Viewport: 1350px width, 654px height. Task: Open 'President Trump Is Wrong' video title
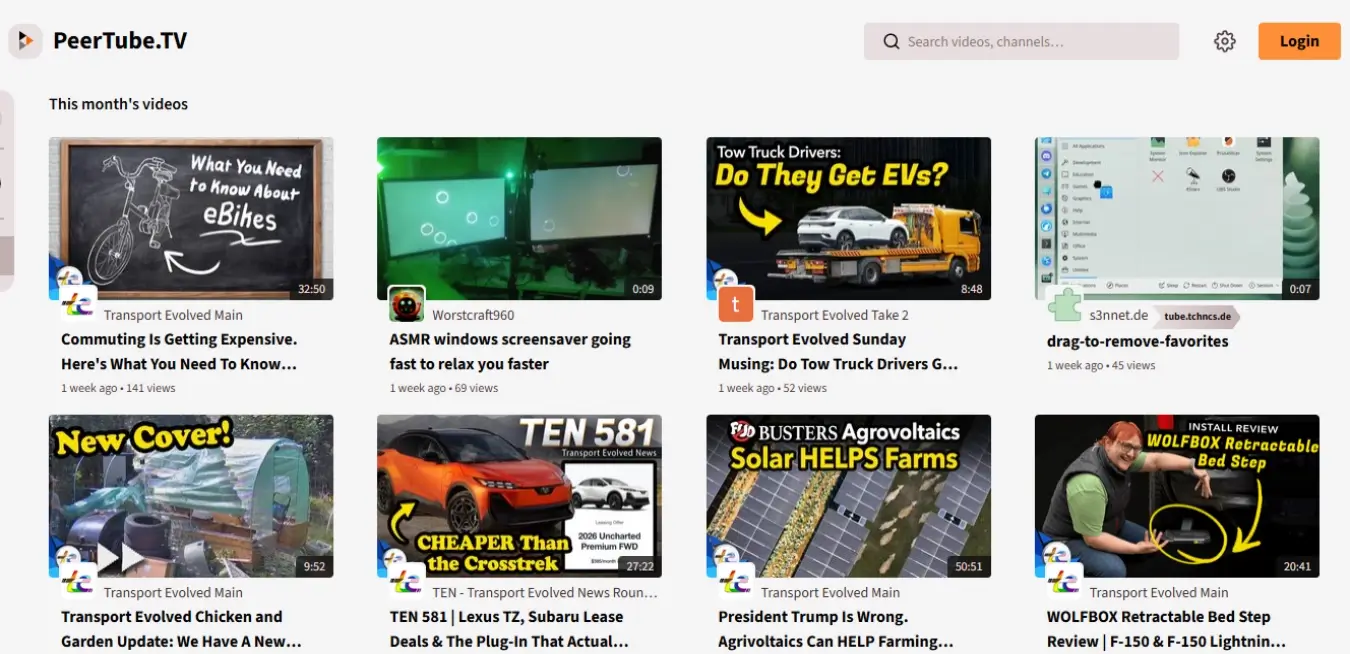click(836, 629)
